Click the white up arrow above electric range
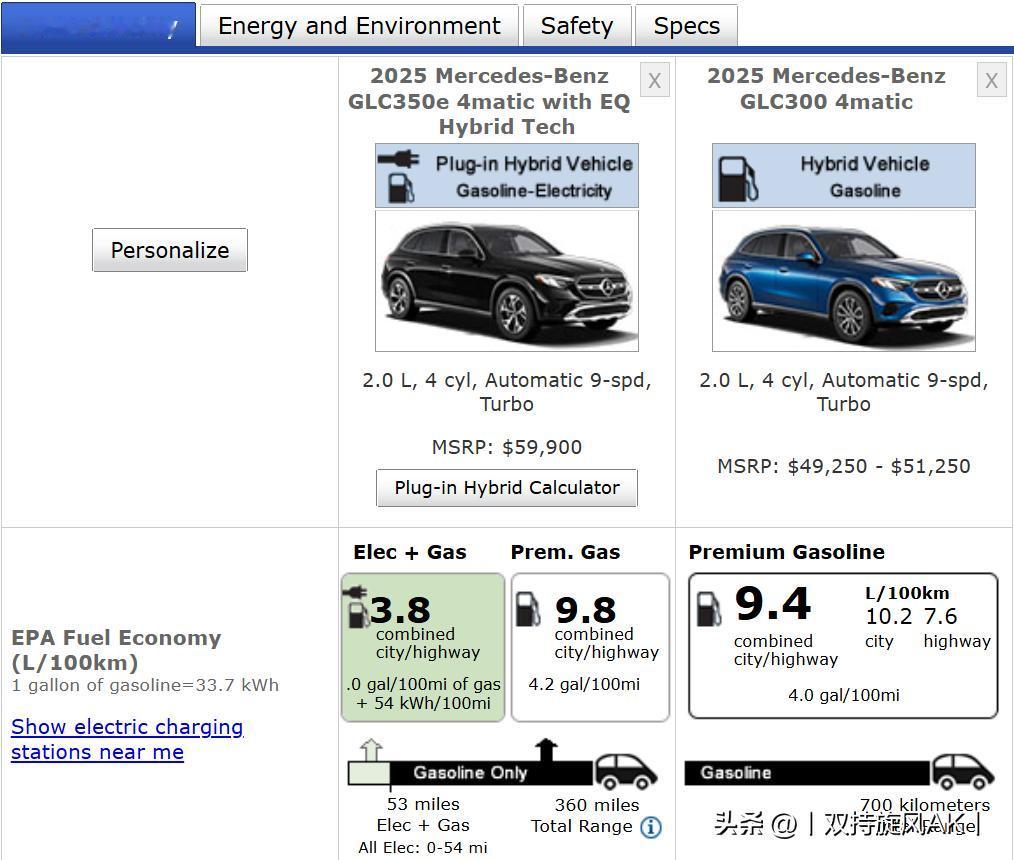The image size is (1014, 860). tap(370, 750)
